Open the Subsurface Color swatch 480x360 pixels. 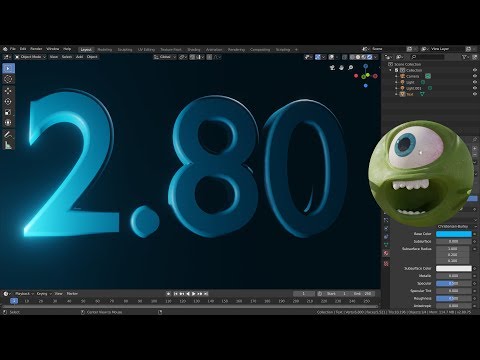(x=454, y=268)
